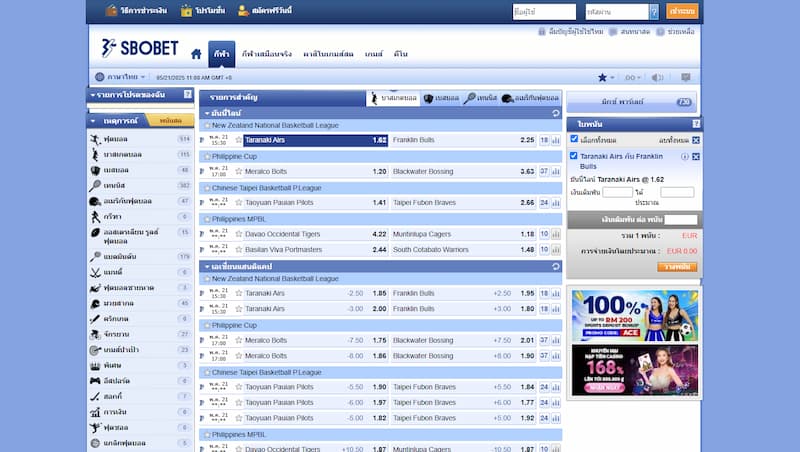
Task: Open the Keno tab in main navigation
Action: click(x=401, y=54)
